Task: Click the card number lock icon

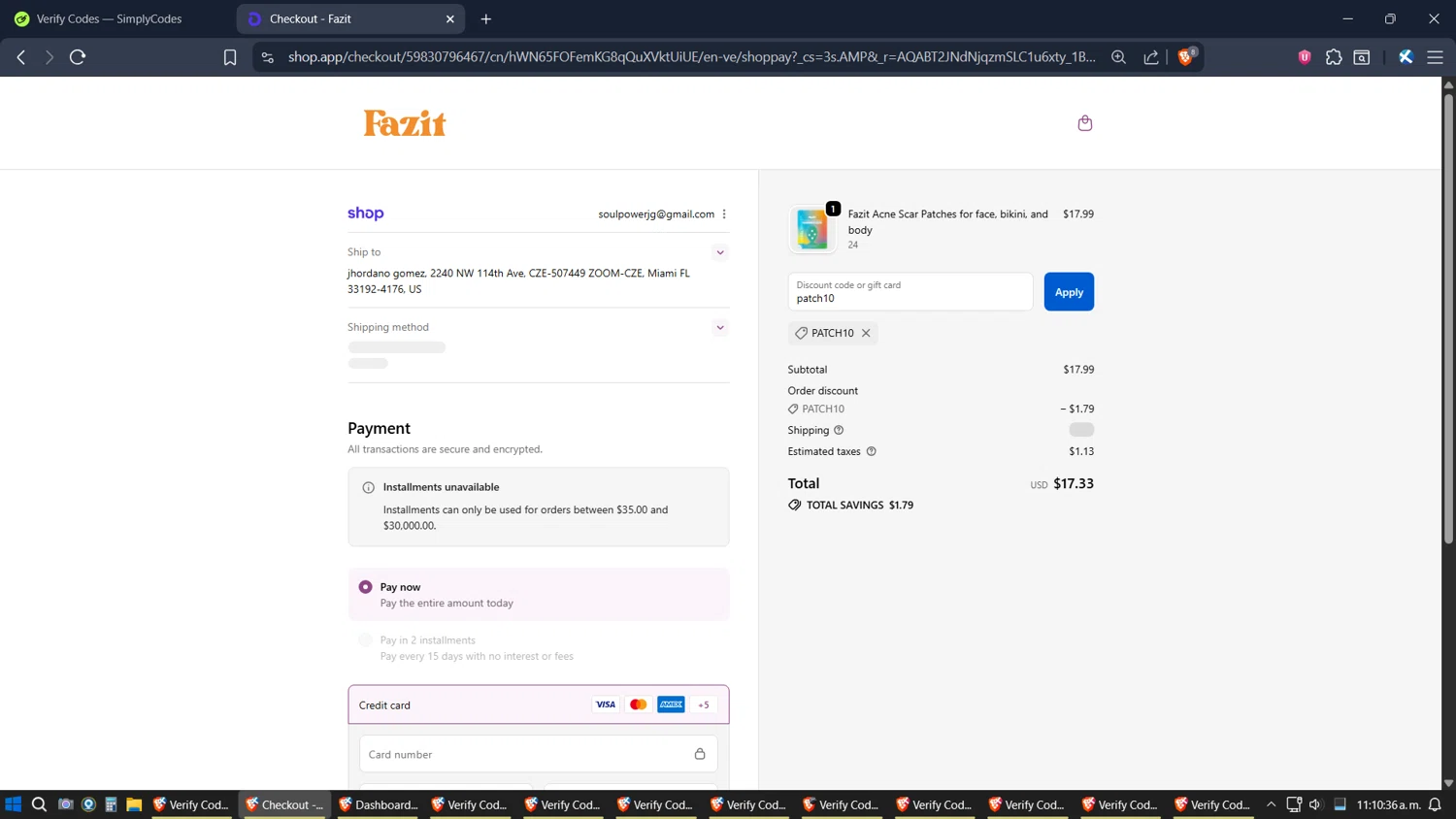Action: pos(700,754)
